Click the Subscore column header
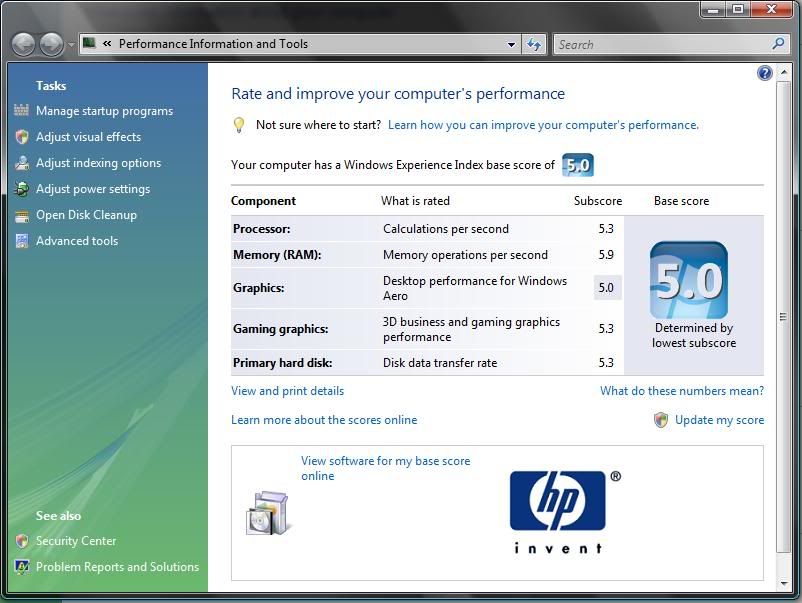 tap(598, 200)
